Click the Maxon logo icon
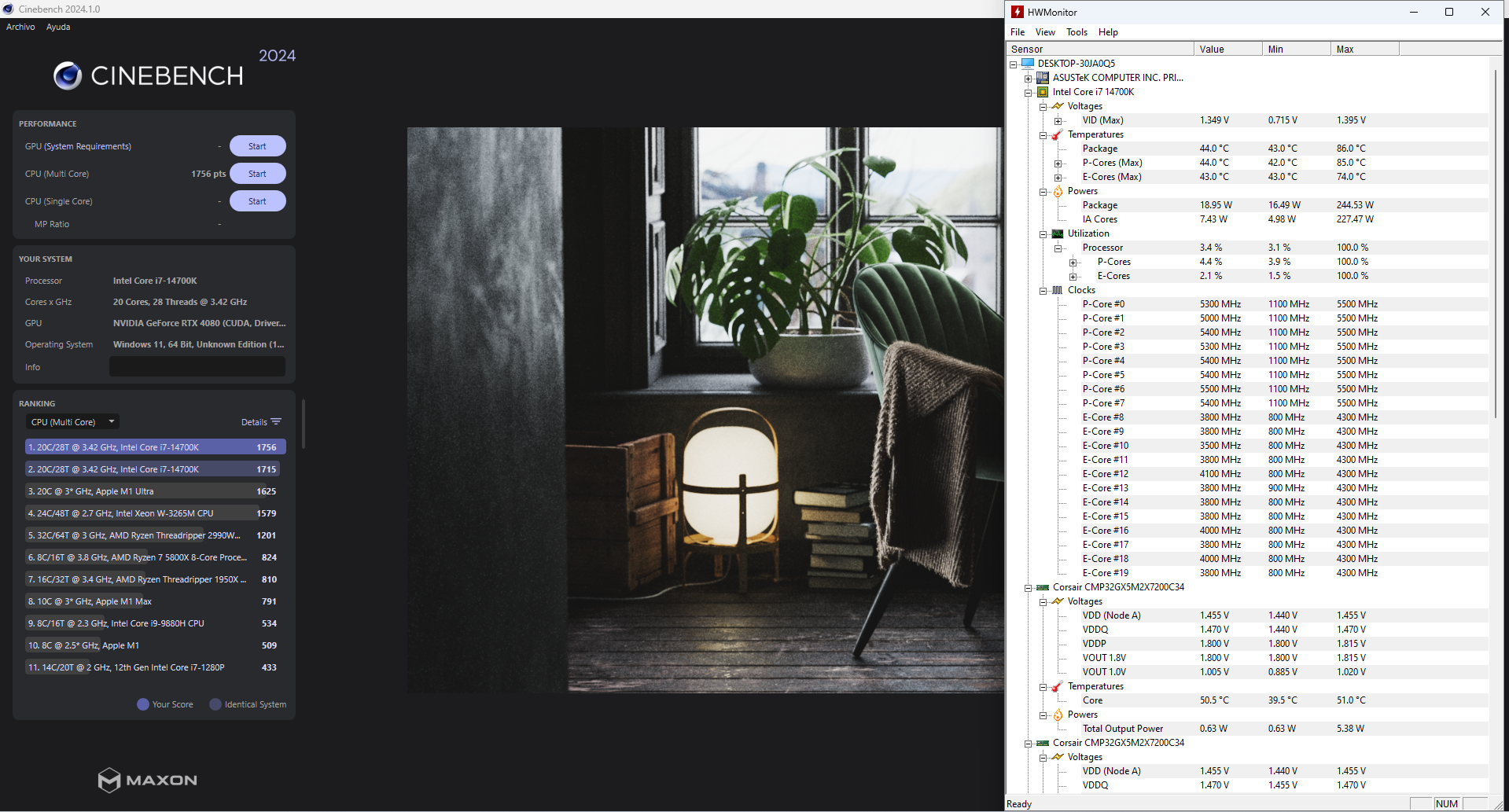The height and width of the screenshot is (812, 1509). 109,780
